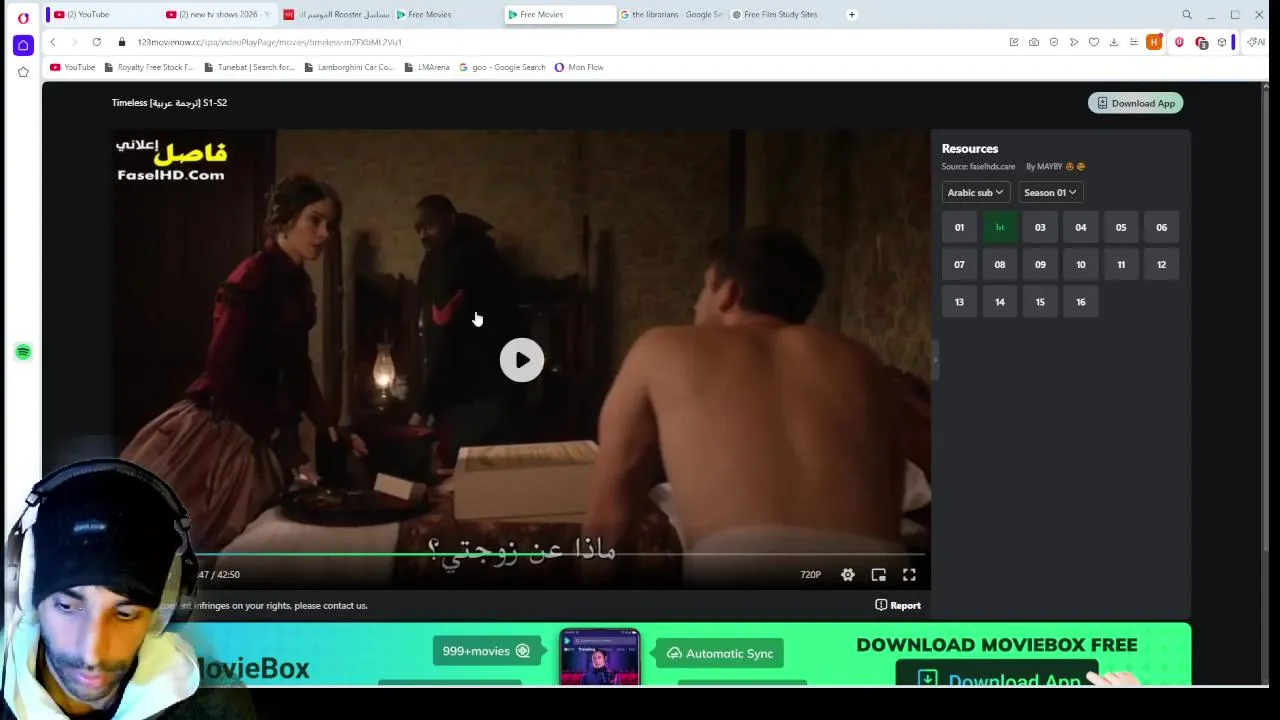The image size is (1280, 720).
Task: Open the YouTube bookmark
Action: (72, 67)
